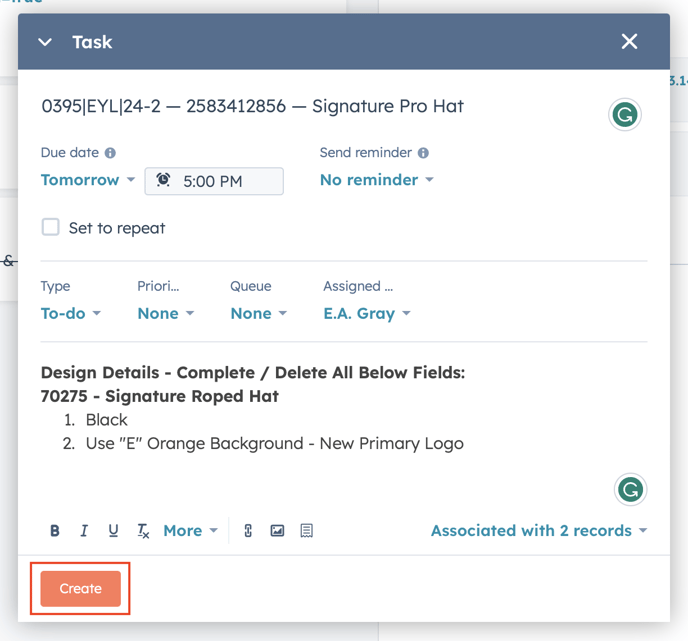Image resolution: width=688 pixels, height=641 pixels.
Task: Insert an image into task notes
Action: [x=277, y=531]
